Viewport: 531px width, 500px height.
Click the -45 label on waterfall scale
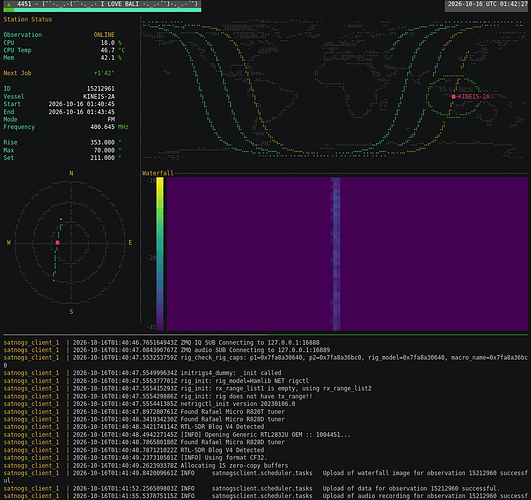(152, 327)
